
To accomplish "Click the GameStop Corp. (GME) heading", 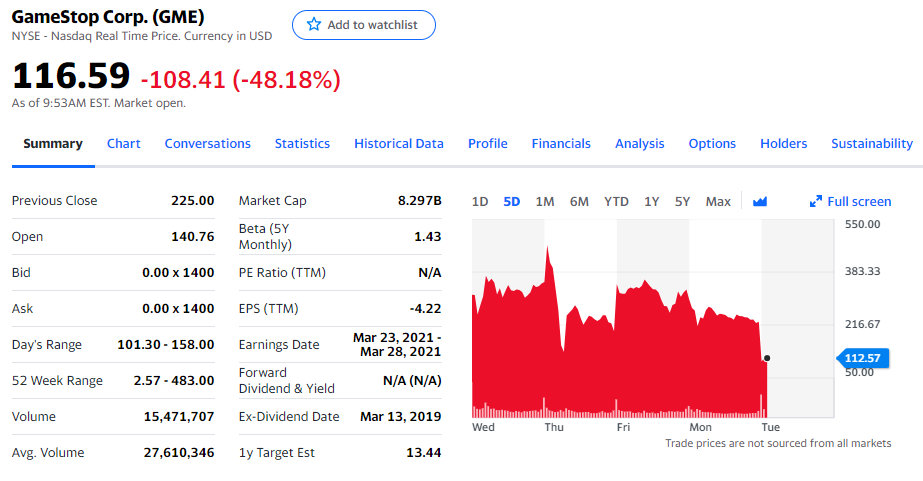I will click(x=108, y=16).
